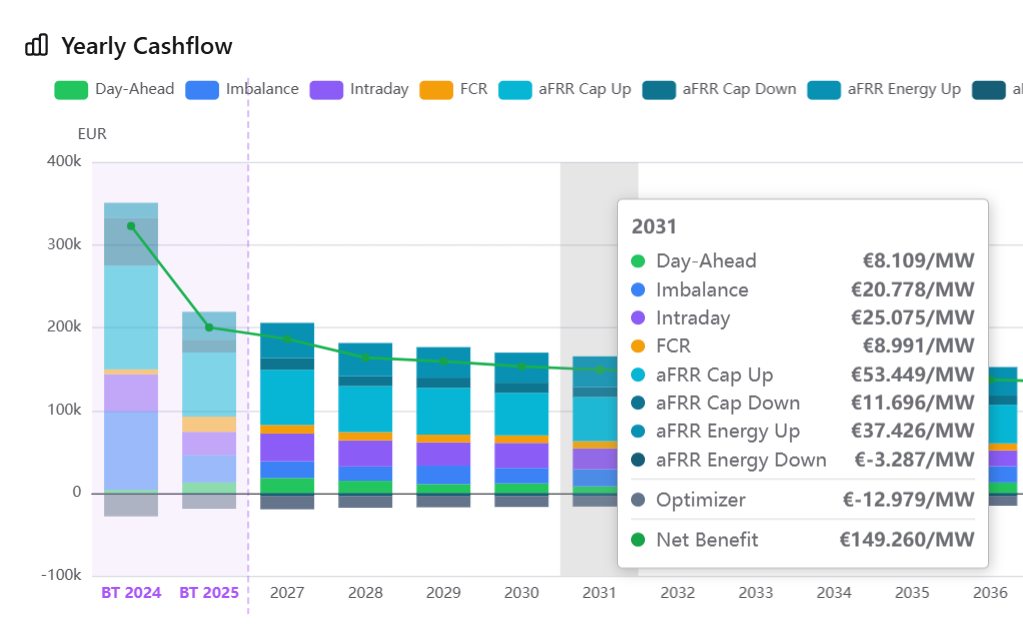1023x625 pixels.
Task: Click Net Benefit line point at BT 2025
Action: [x=209, y=327]
